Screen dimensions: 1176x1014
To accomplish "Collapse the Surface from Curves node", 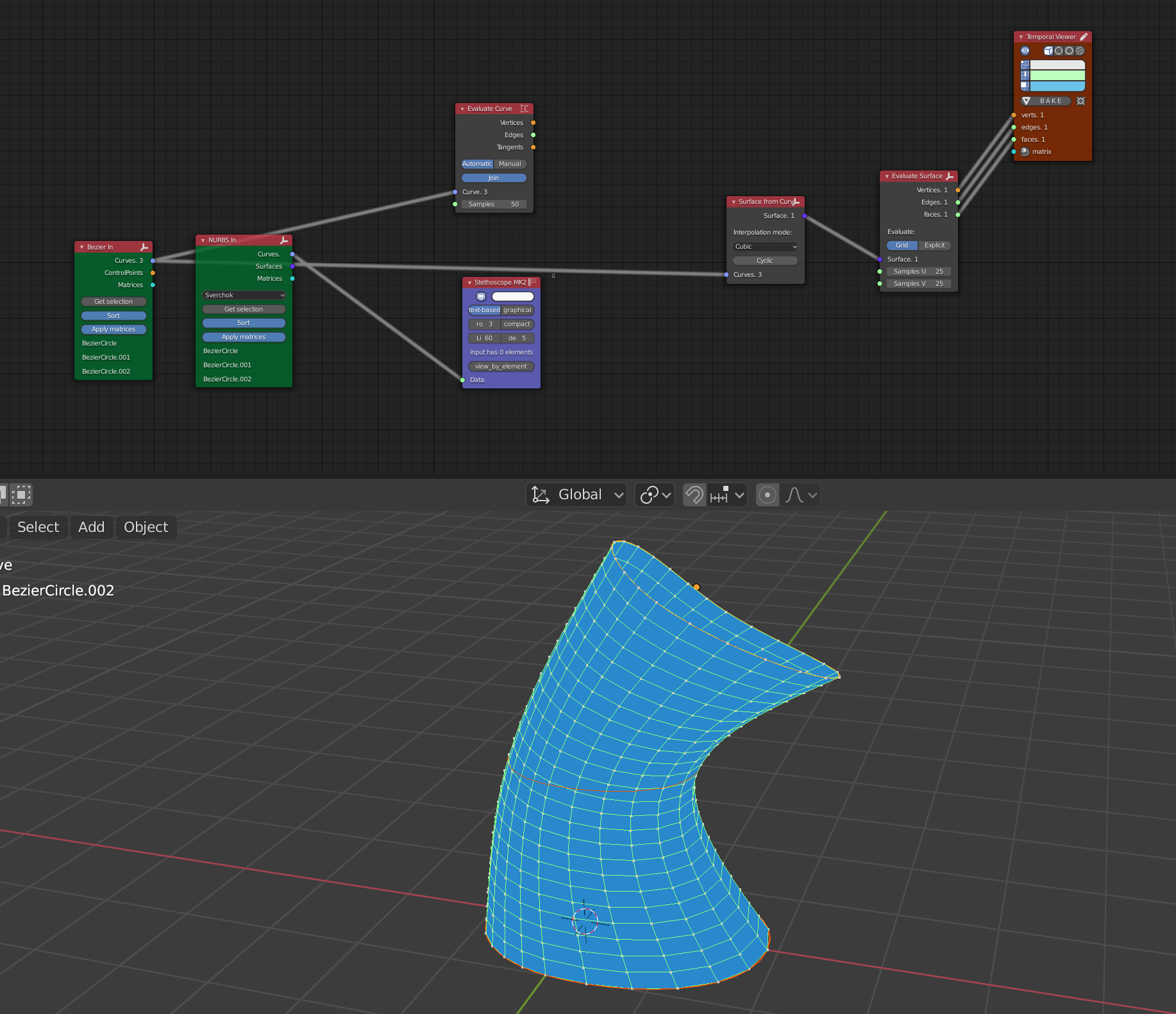I will point(734,202).
